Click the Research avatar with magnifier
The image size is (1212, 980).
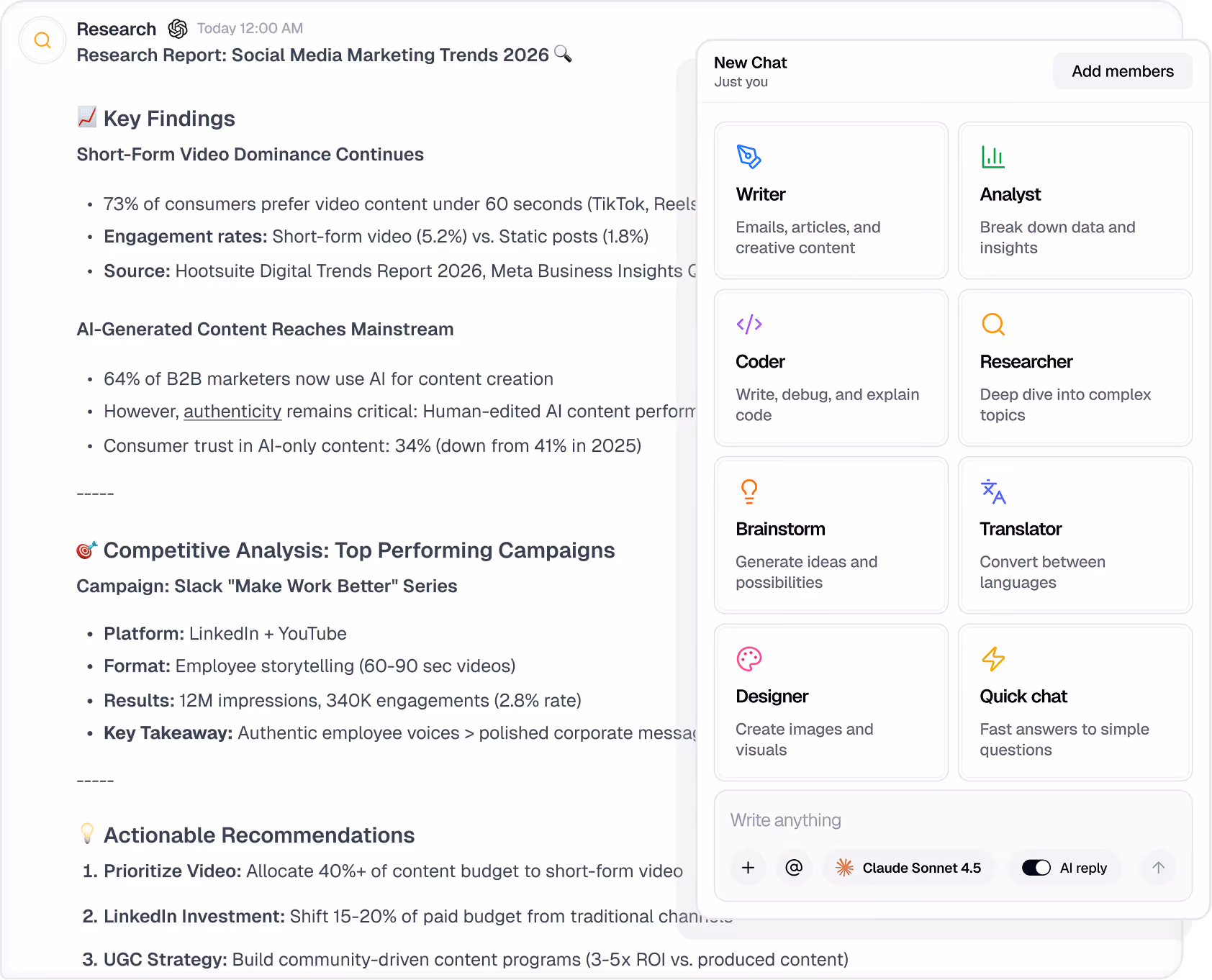pos(42,40)
